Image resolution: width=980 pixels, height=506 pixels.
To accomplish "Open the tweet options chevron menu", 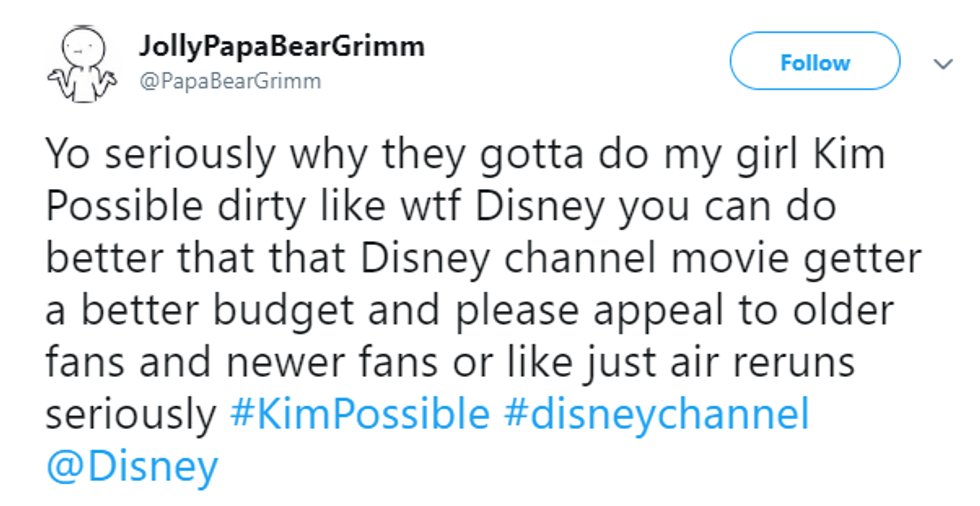I will point(941,63).
